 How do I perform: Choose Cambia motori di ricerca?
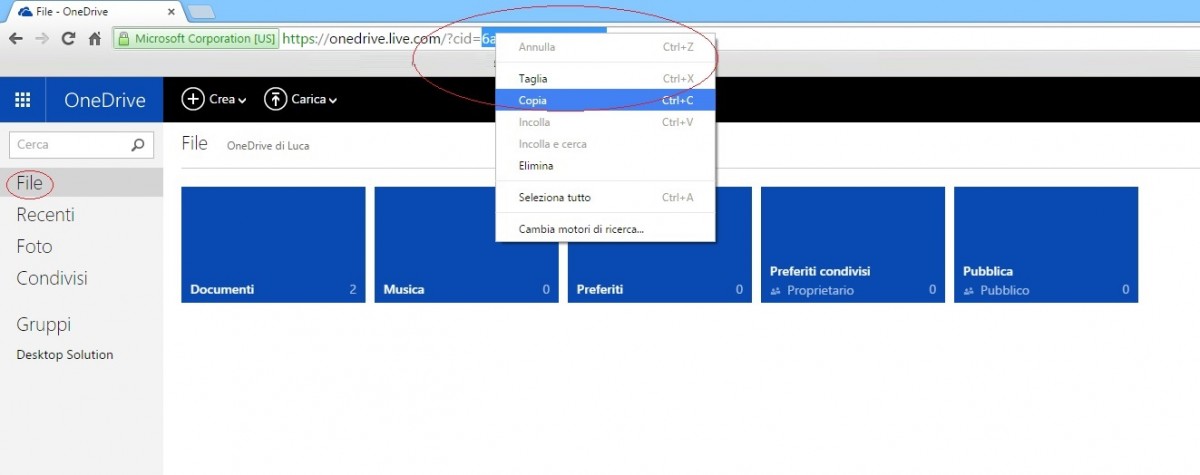pyautogui.click(x=605, y=230)
